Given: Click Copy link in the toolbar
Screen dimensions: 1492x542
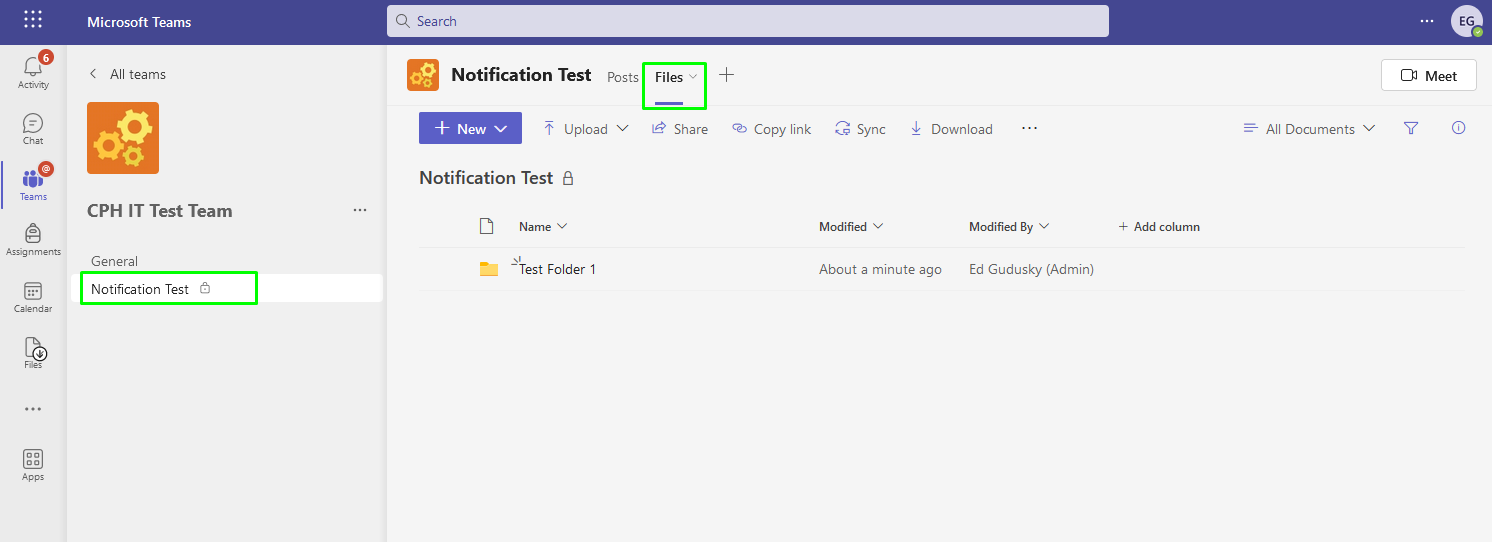Looking at the screenshot, I should (771, 128).
